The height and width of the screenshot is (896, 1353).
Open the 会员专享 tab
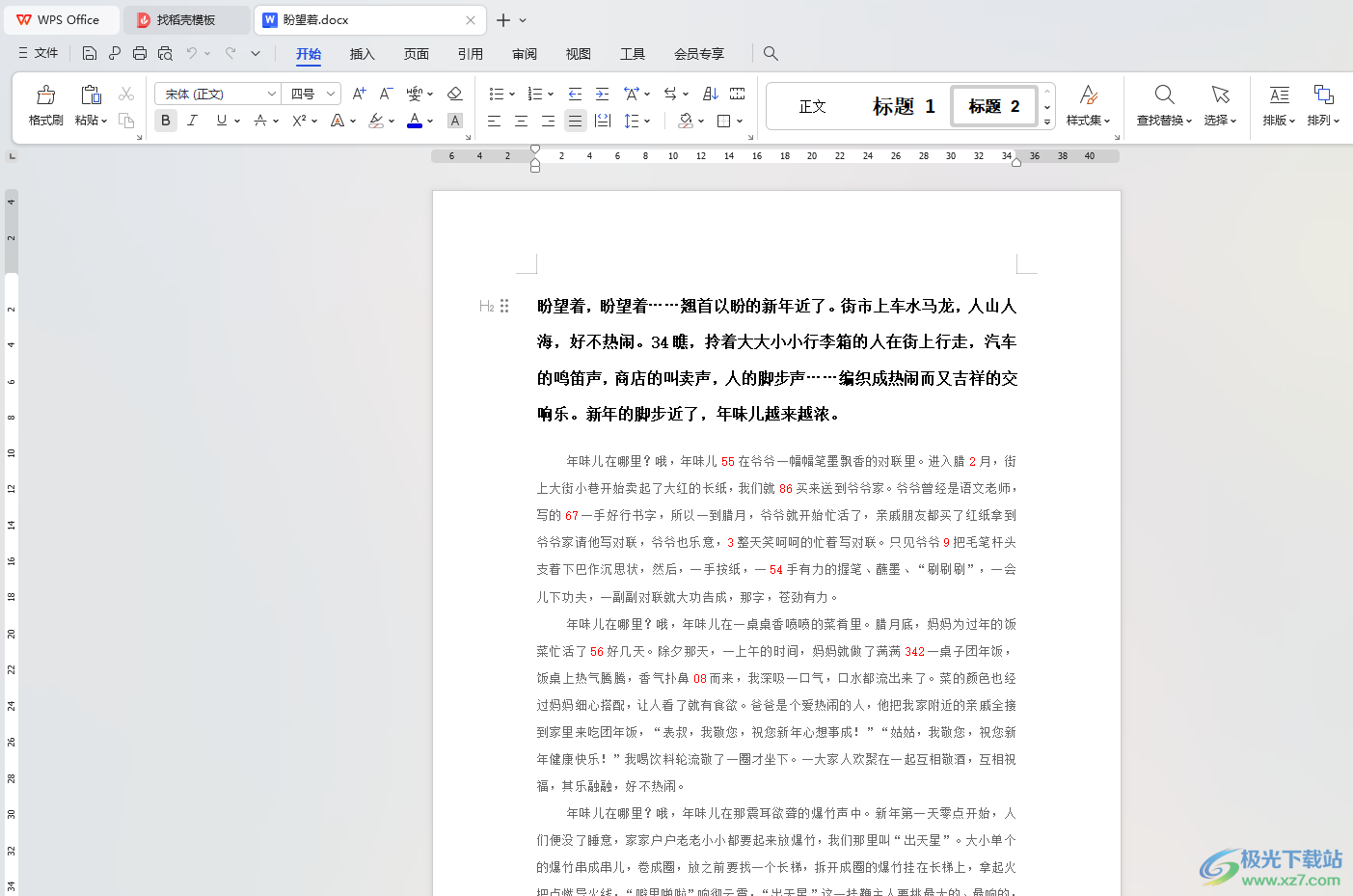[698, 54]
